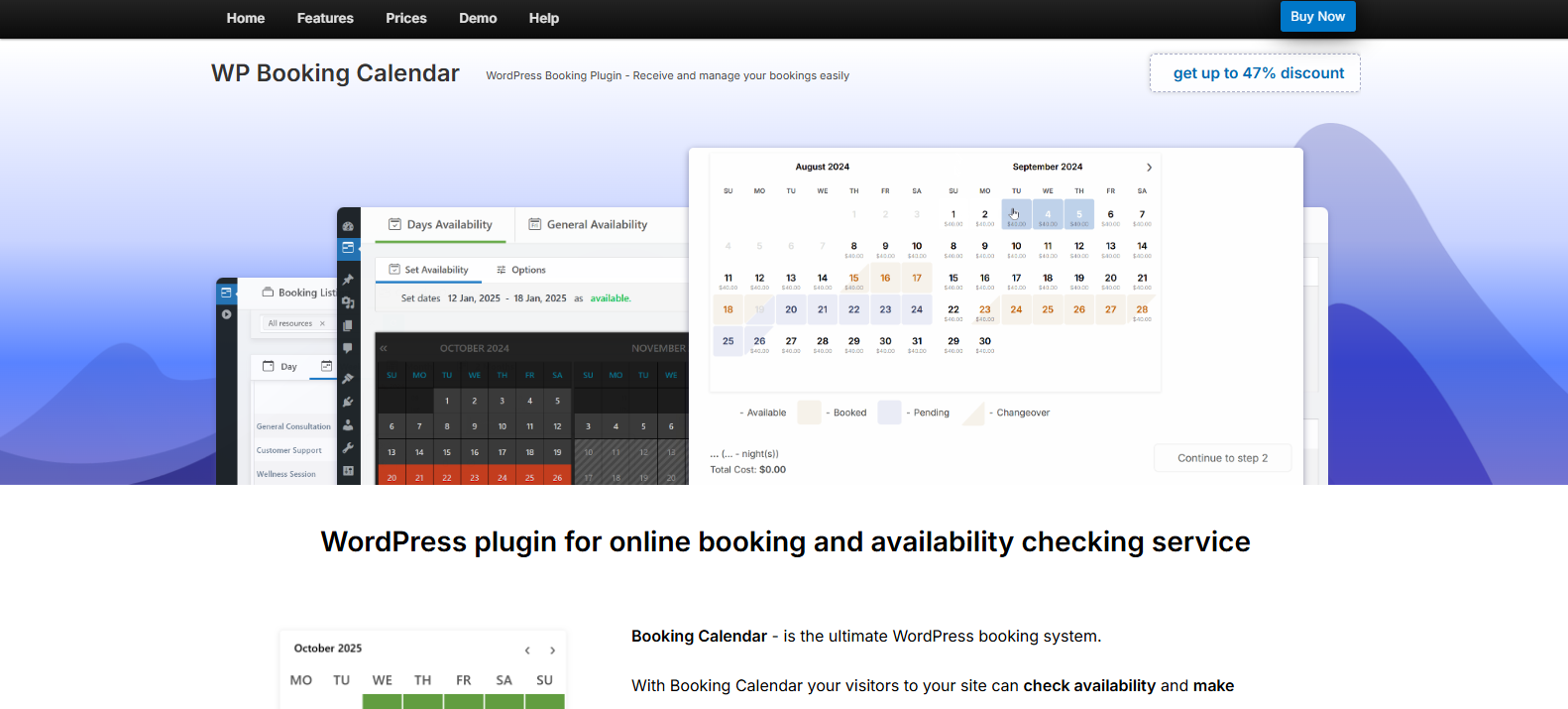Select the highlighted Booking Calendar sidebar icon
1568x709 pixels.
click(348, 248)
